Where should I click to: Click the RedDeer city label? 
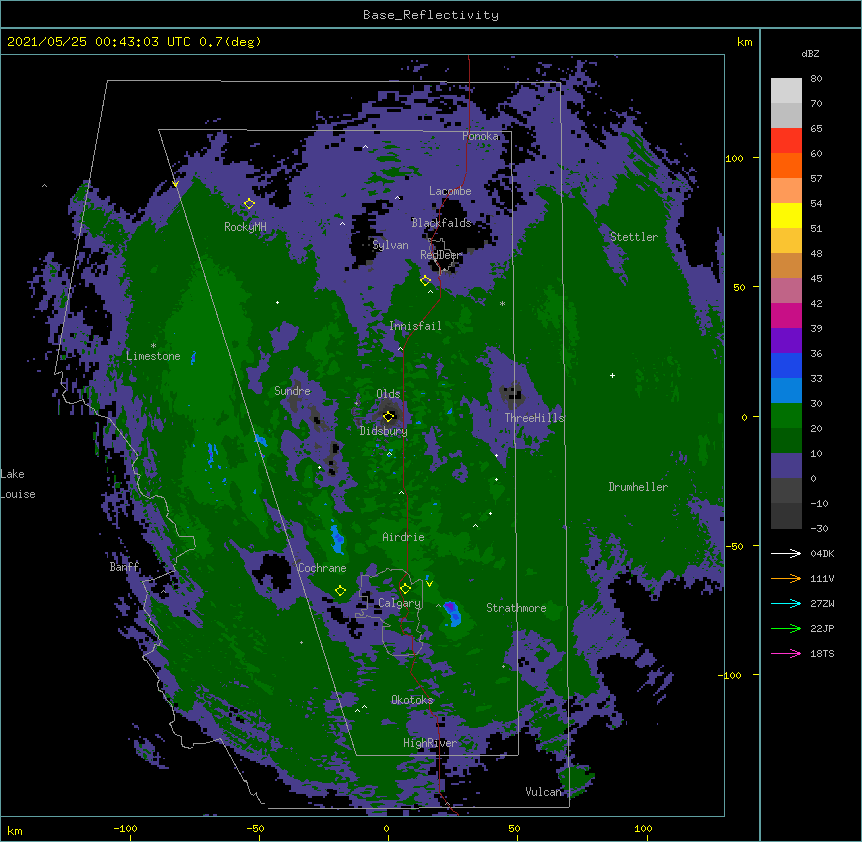(x=441, y=255)
